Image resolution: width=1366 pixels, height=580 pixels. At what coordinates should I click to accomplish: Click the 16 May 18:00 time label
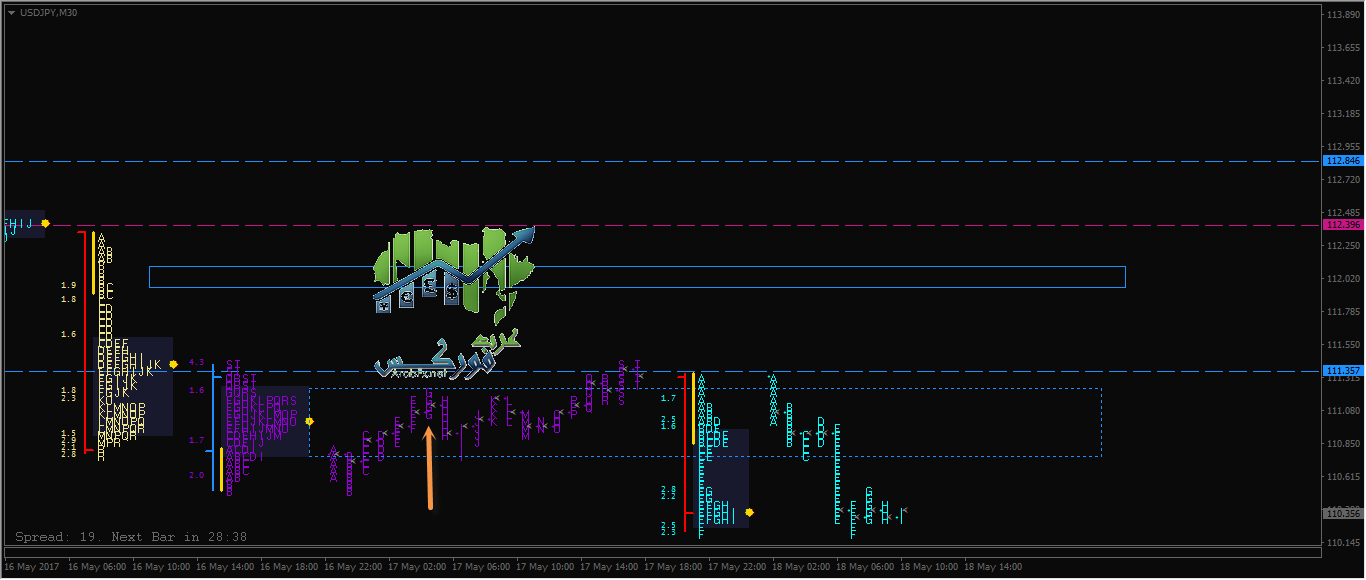point(289,566)
